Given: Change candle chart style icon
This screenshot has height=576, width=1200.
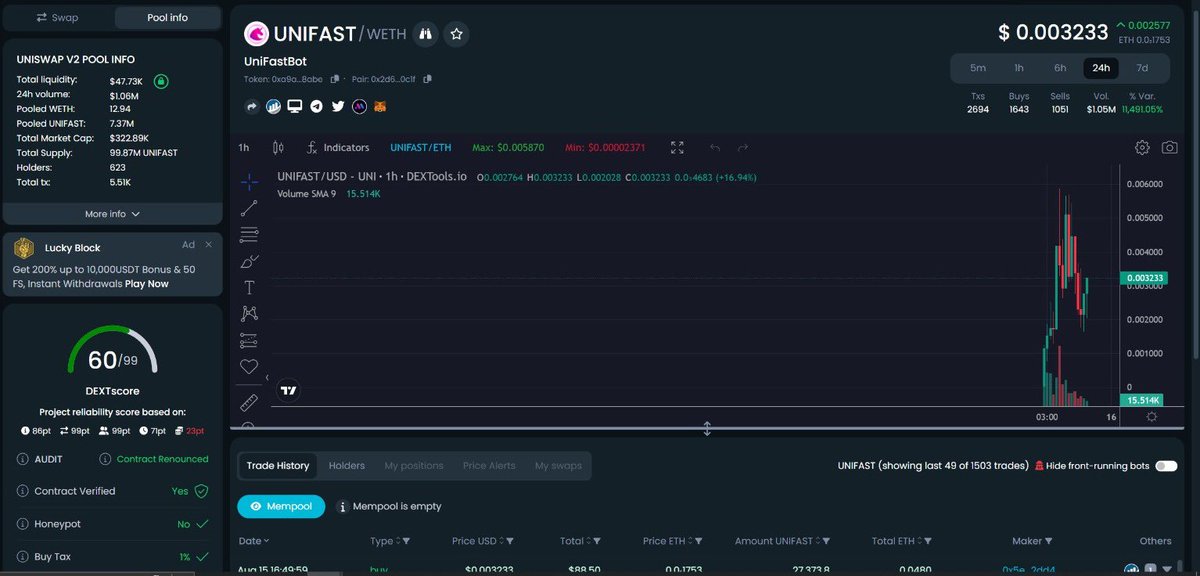Looking at the screenshot, I should 278,148.
